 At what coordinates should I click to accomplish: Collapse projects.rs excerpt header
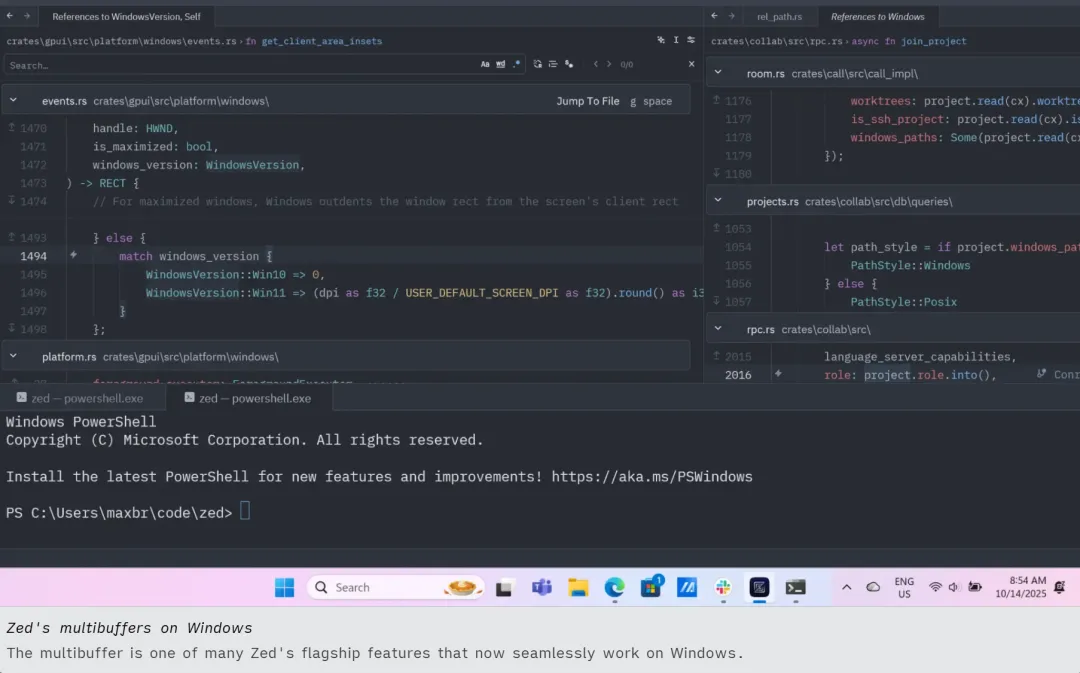click(718, 200)
